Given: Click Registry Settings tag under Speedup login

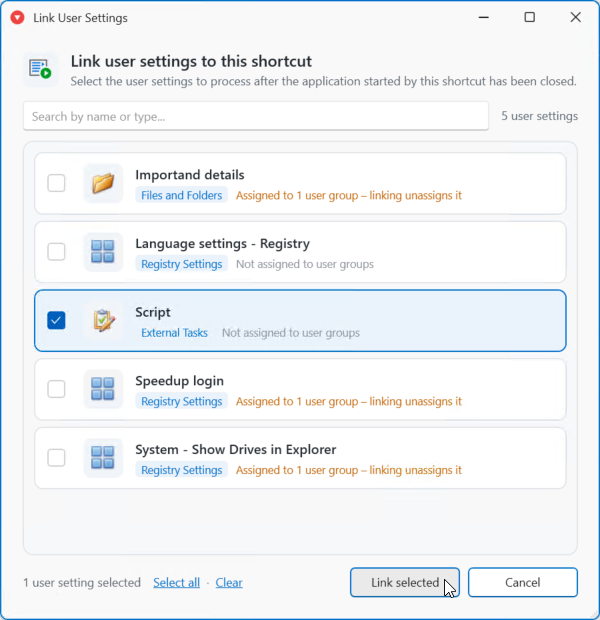Looking at the screenshot, I should coord(182,401).
